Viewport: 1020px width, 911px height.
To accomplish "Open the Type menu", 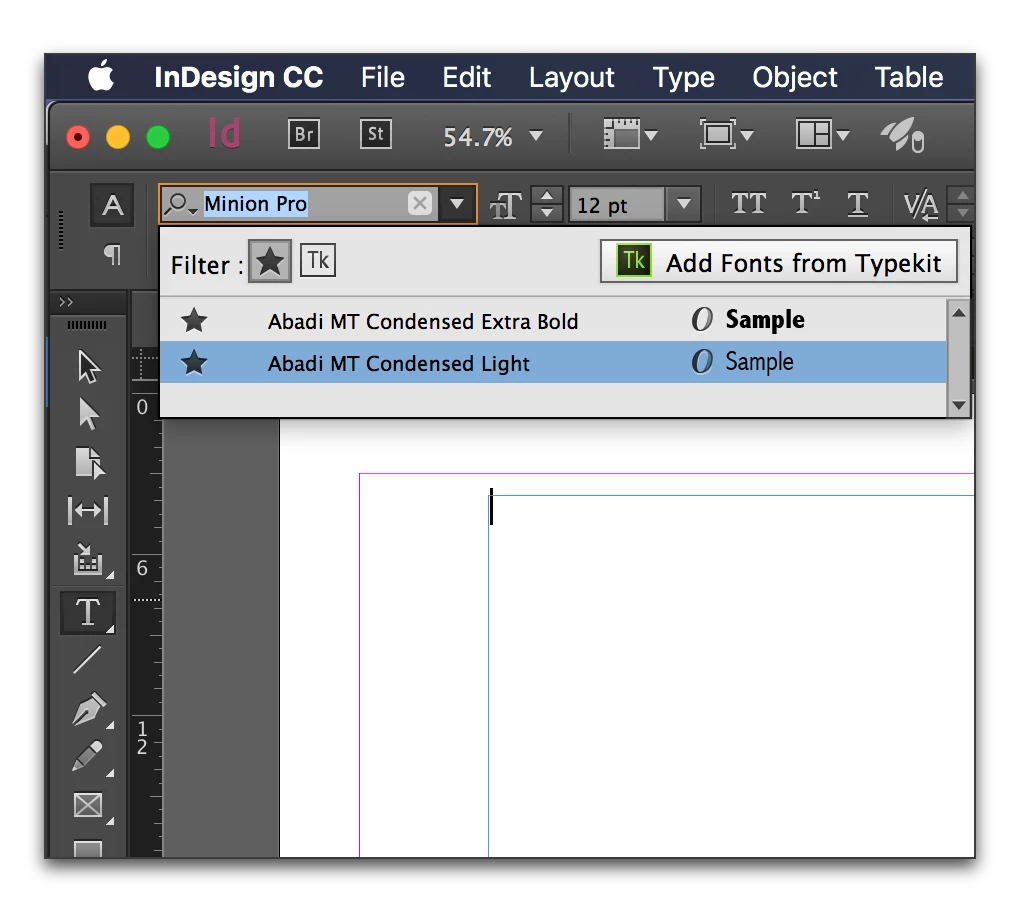I will point(683,78).
